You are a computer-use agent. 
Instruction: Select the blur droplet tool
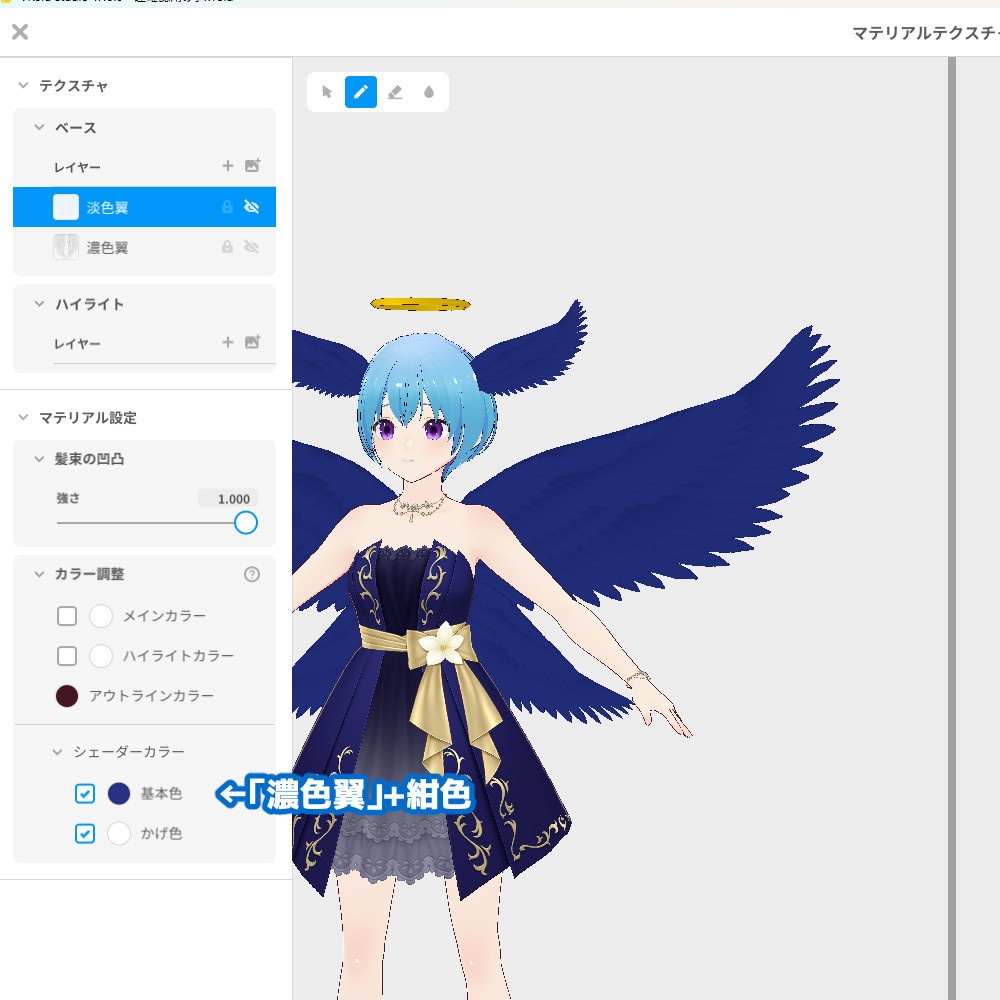427,92
